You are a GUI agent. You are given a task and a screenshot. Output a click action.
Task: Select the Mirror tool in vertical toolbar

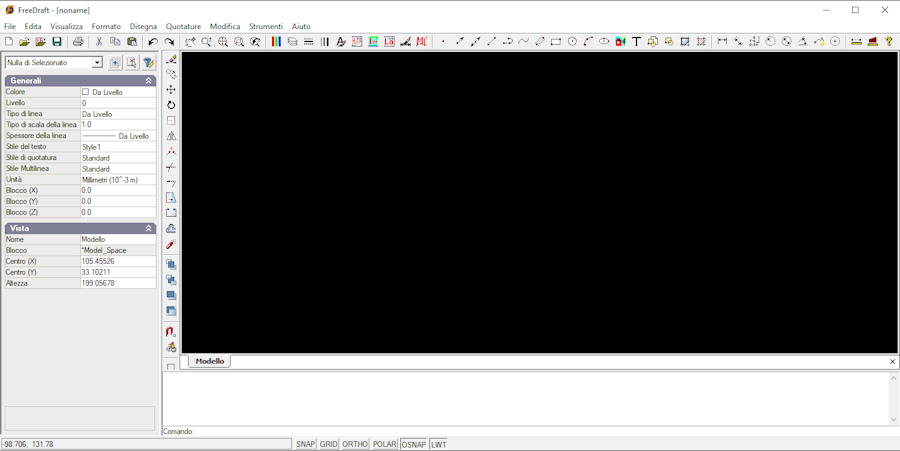point(171,136)
